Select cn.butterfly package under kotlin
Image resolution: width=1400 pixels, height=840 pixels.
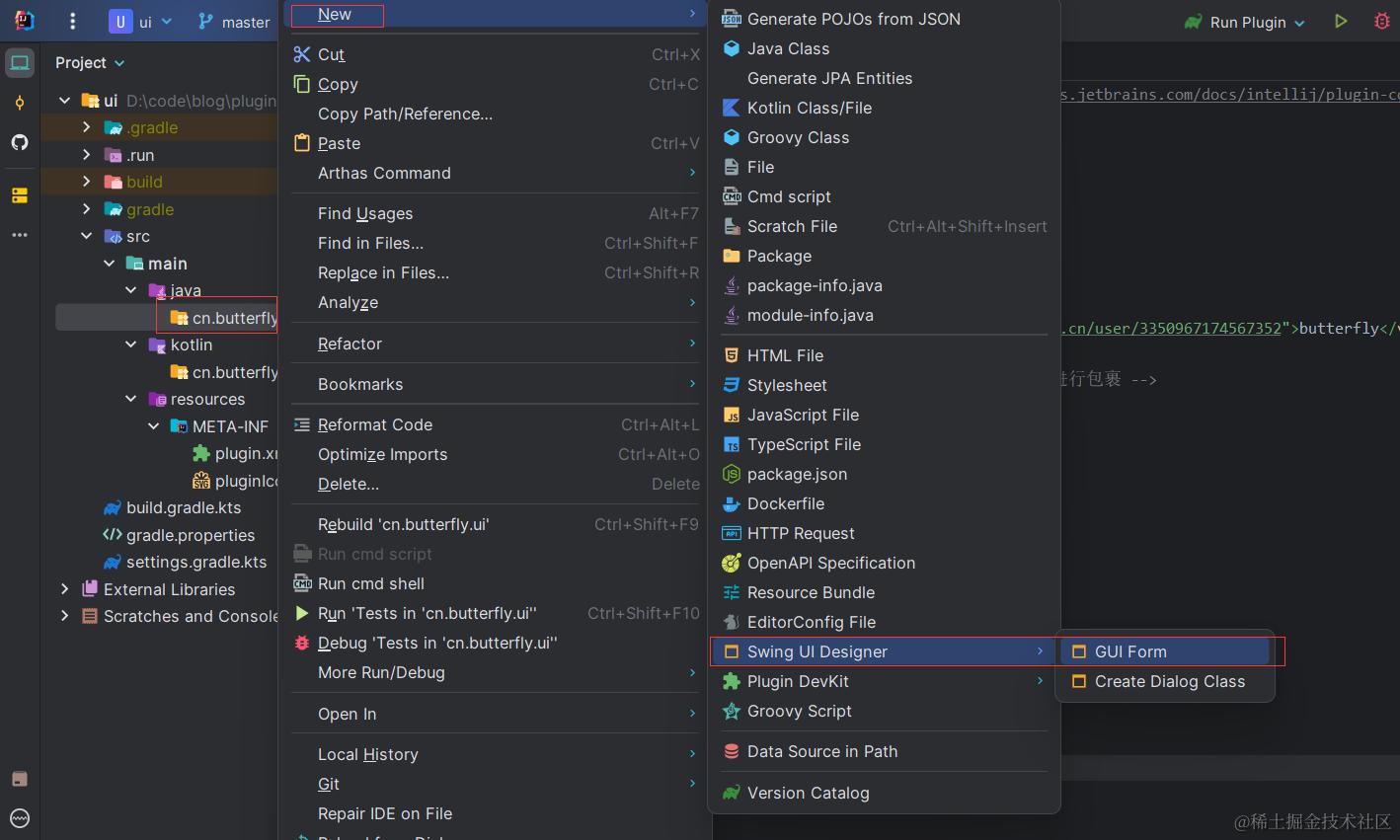224,372
